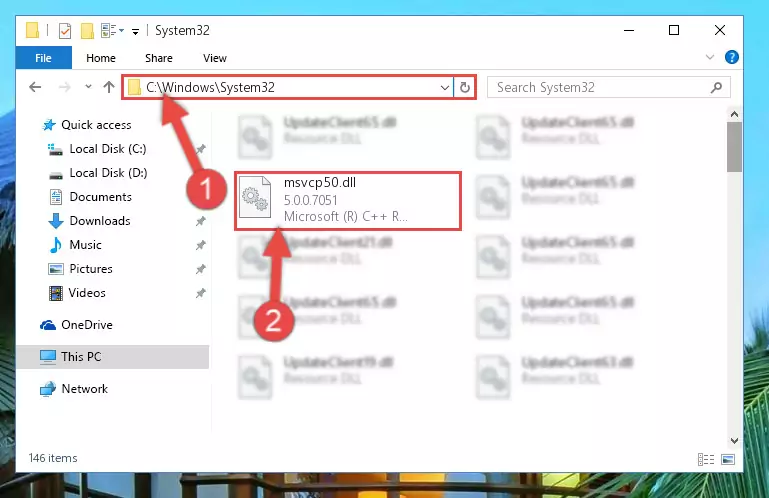Minimize the System32 window
Image resolution: width=769 pixels, height=498 pixels.
click(x=629, y=30)
